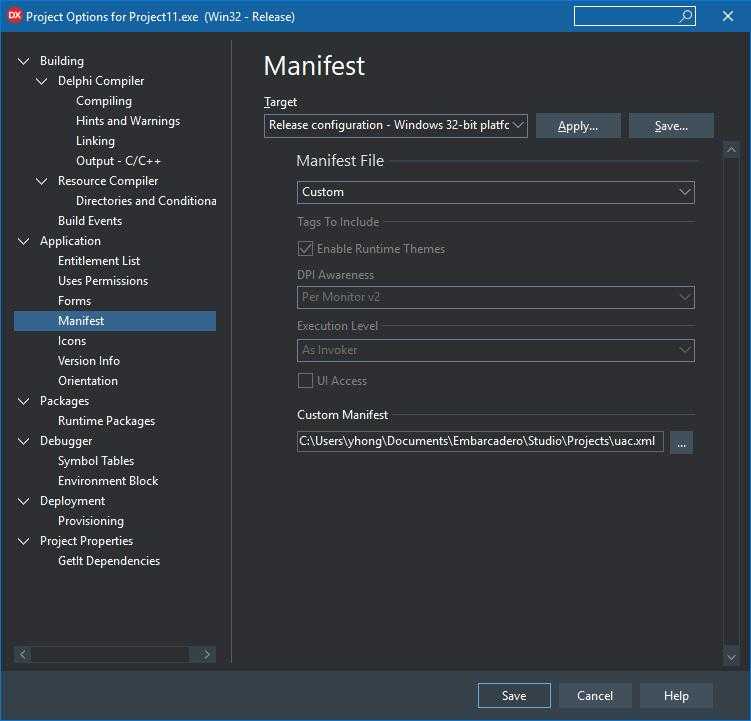
Task: Click the browse ellipsis button for custom manifest
Action: click(x=681, y=442)
